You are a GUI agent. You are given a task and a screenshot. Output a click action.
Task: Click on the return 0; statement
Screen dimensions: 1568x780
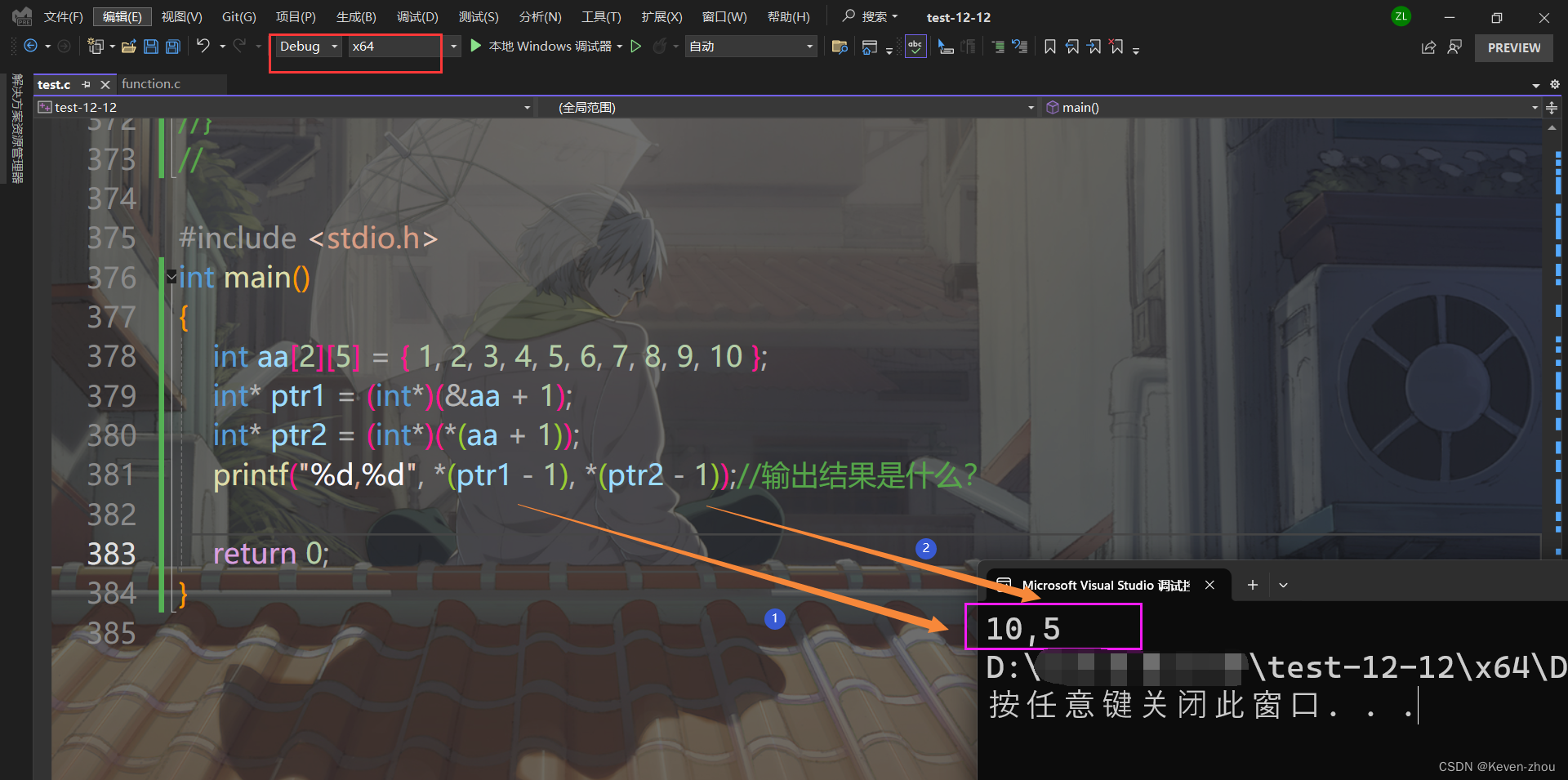270,553
